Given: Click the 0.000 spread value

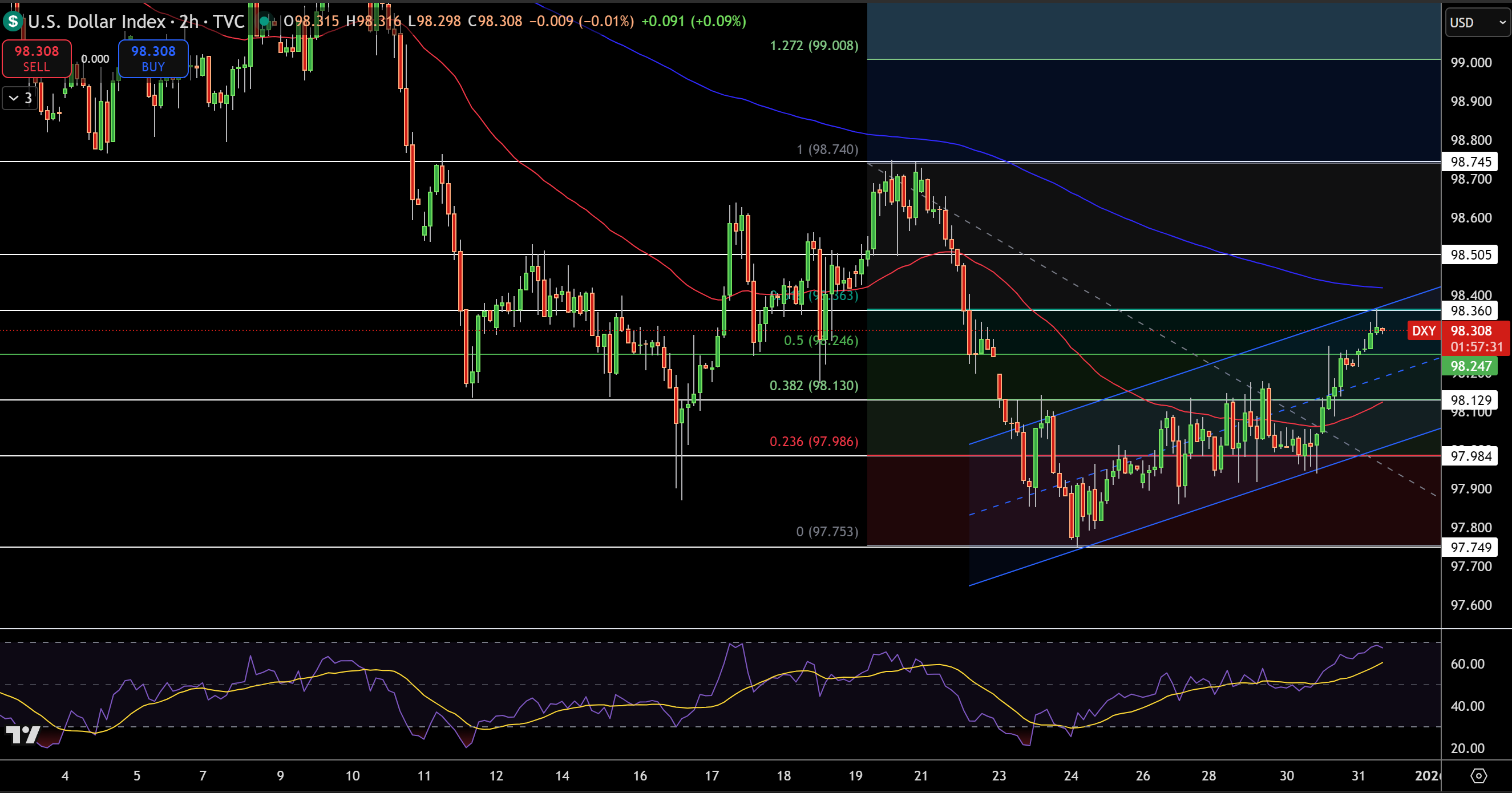Looking at the screenshot, I should click(x=95, y=59).
